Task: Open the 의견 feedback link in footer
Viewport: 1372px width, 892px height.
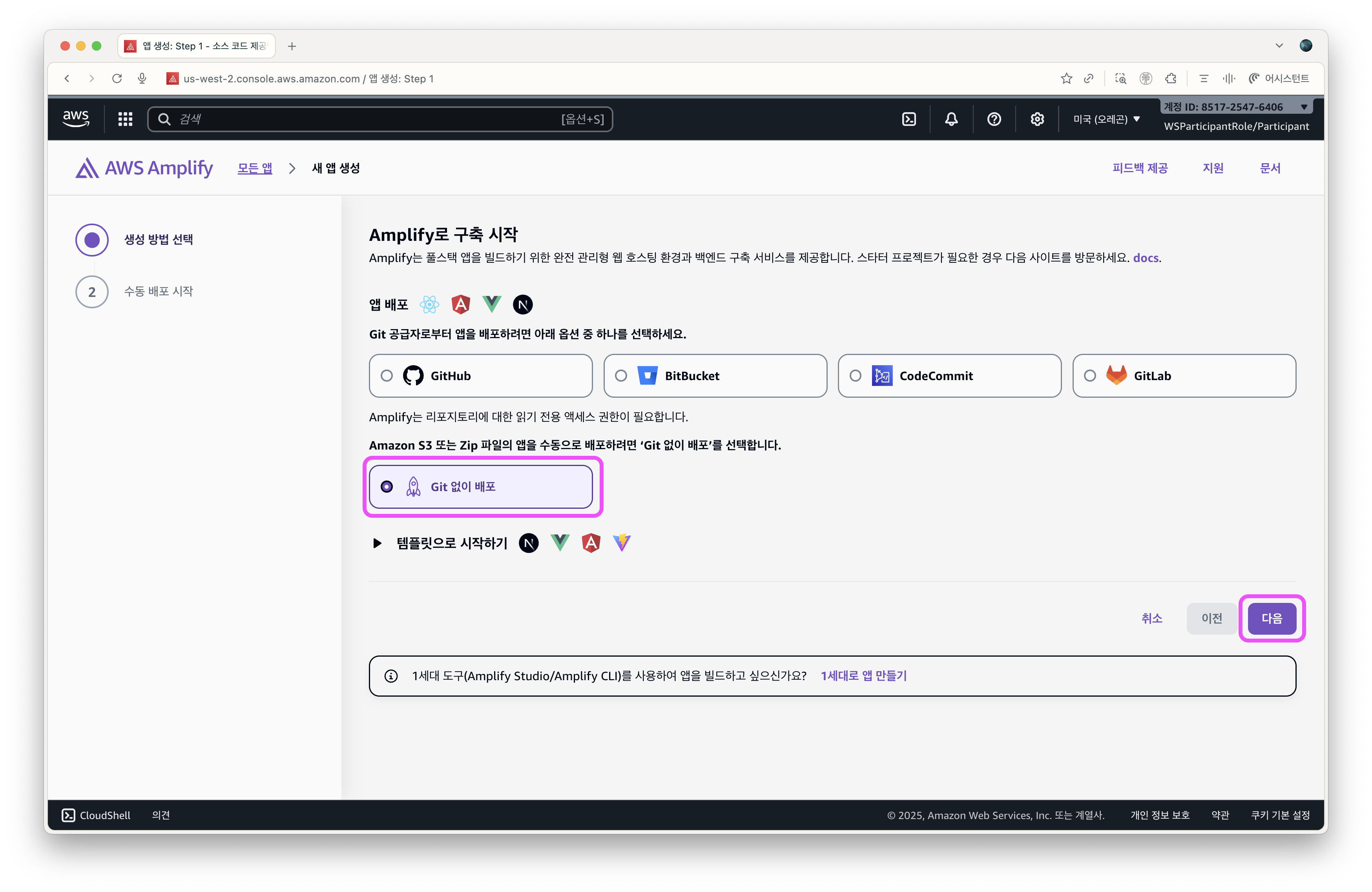Action: (x=161, y=815)
